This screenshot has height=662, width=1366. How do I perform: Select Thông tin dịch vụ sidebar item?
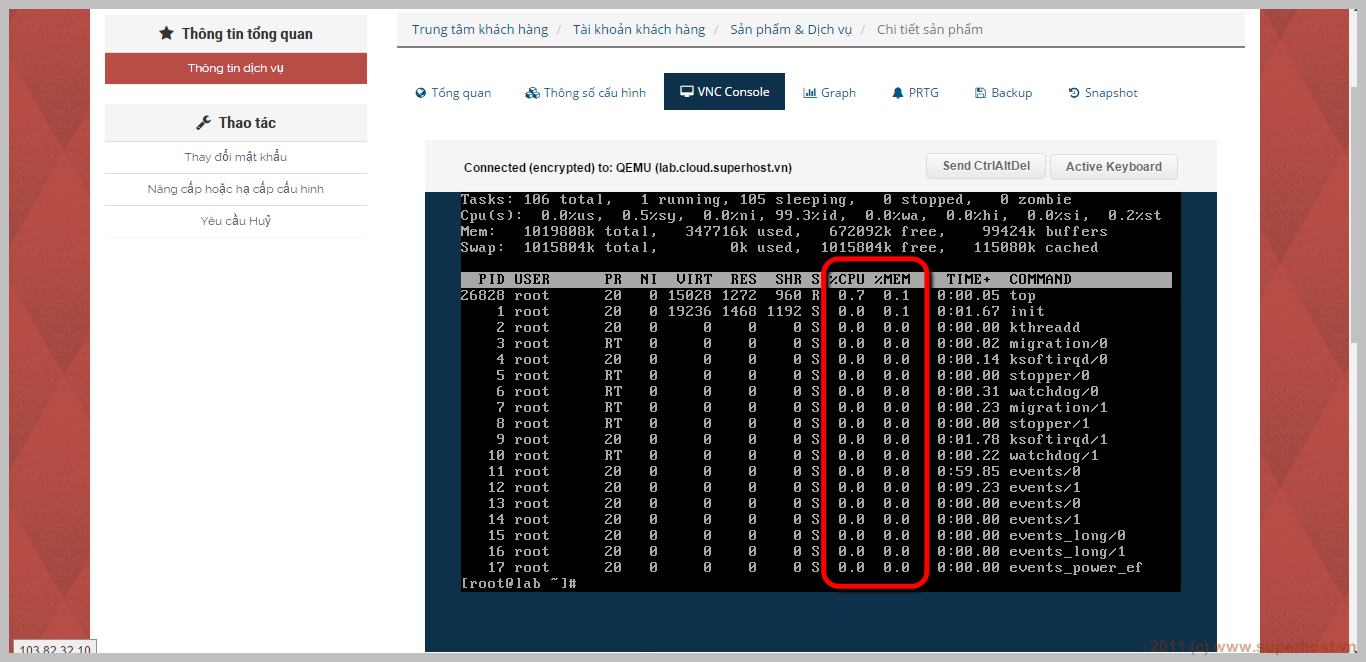pyautogui.click(x=236, y=68)
